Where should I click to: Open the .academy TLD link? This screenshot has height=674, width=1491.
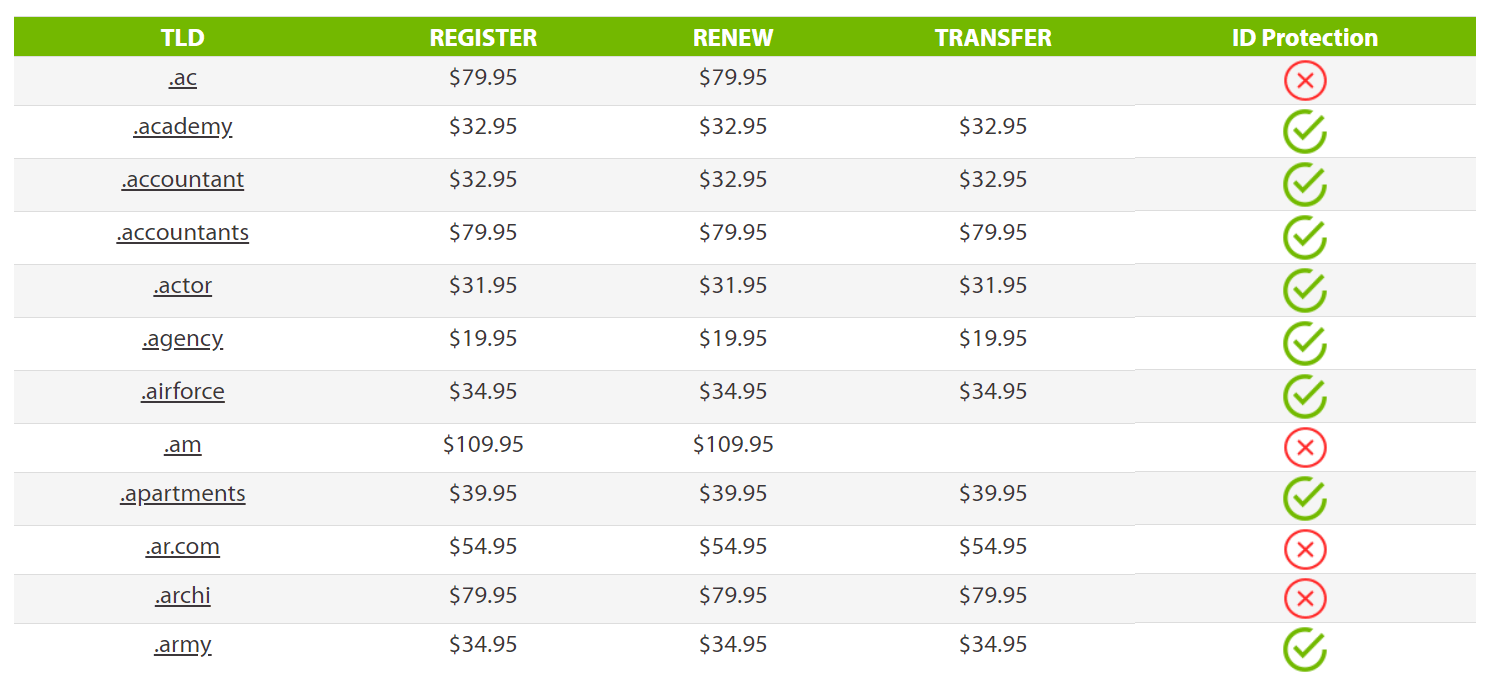point(183,127)
